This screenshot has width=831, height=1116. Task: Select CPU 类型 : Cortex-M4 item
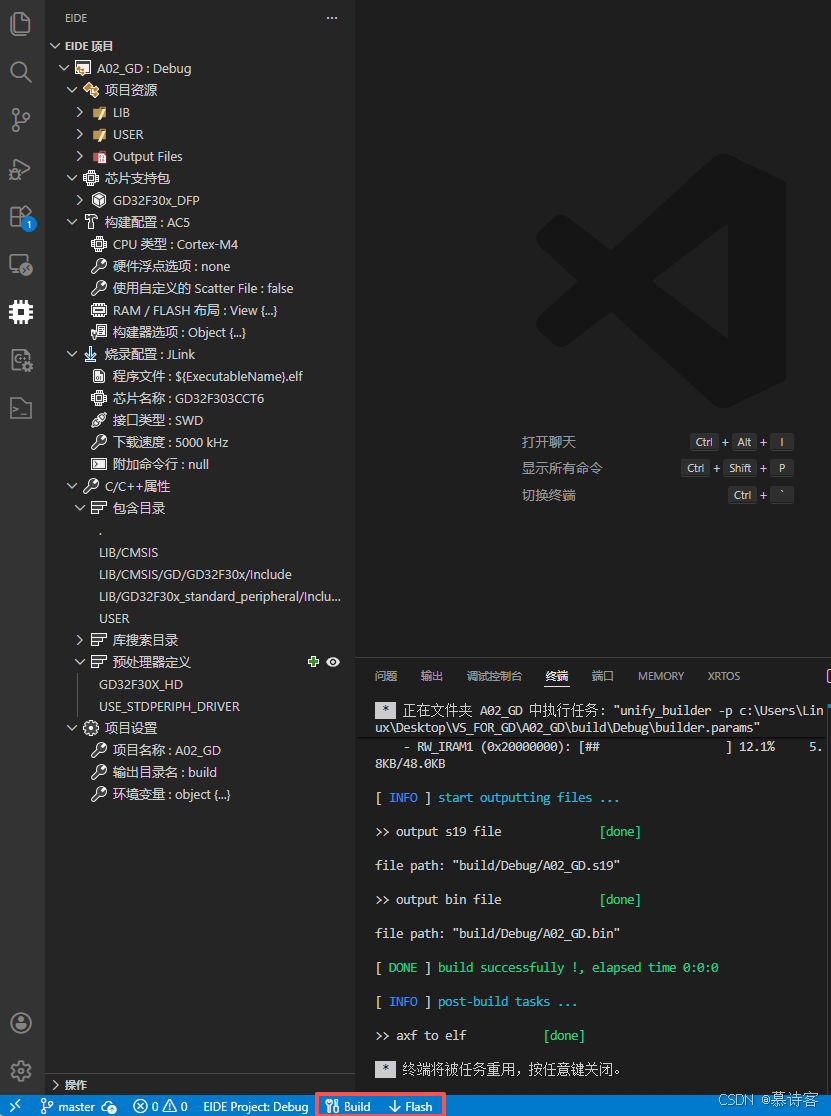(x=175, y=245)
